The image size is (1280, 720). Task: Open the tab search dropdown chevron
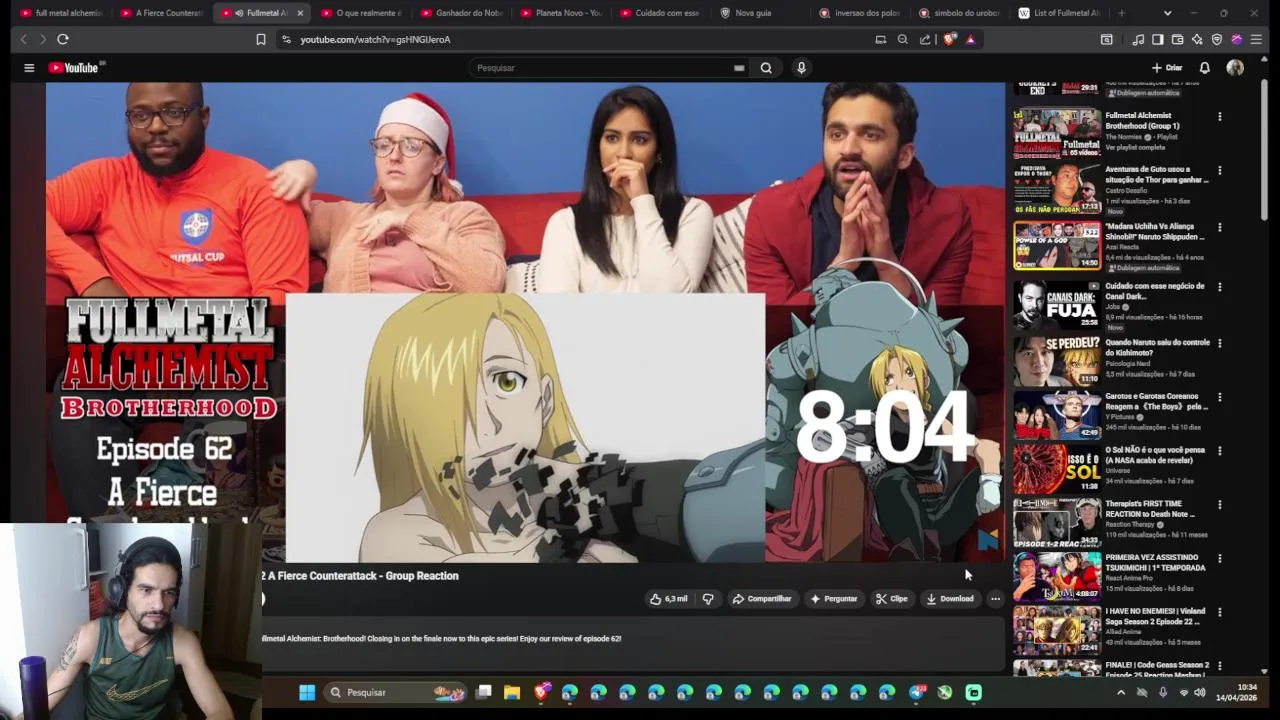(1167, 13)
